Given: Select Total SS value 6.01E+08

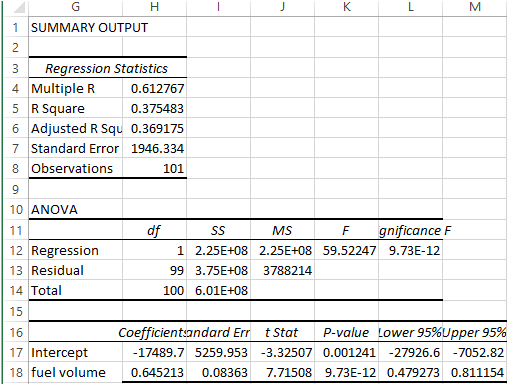Looking at the screenshot, I should (x=218, y=290).
